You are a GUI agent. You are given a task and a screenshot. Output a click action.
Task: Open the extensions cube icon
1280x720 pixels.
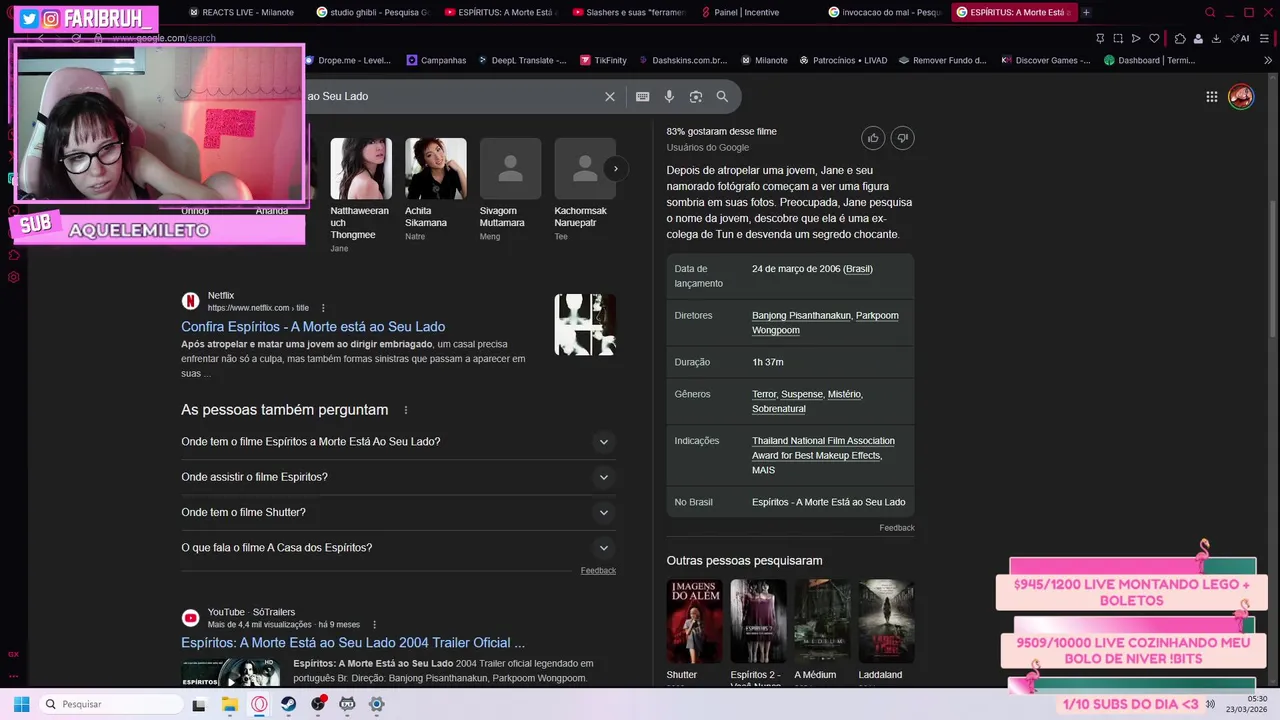tap(1180, 38)
